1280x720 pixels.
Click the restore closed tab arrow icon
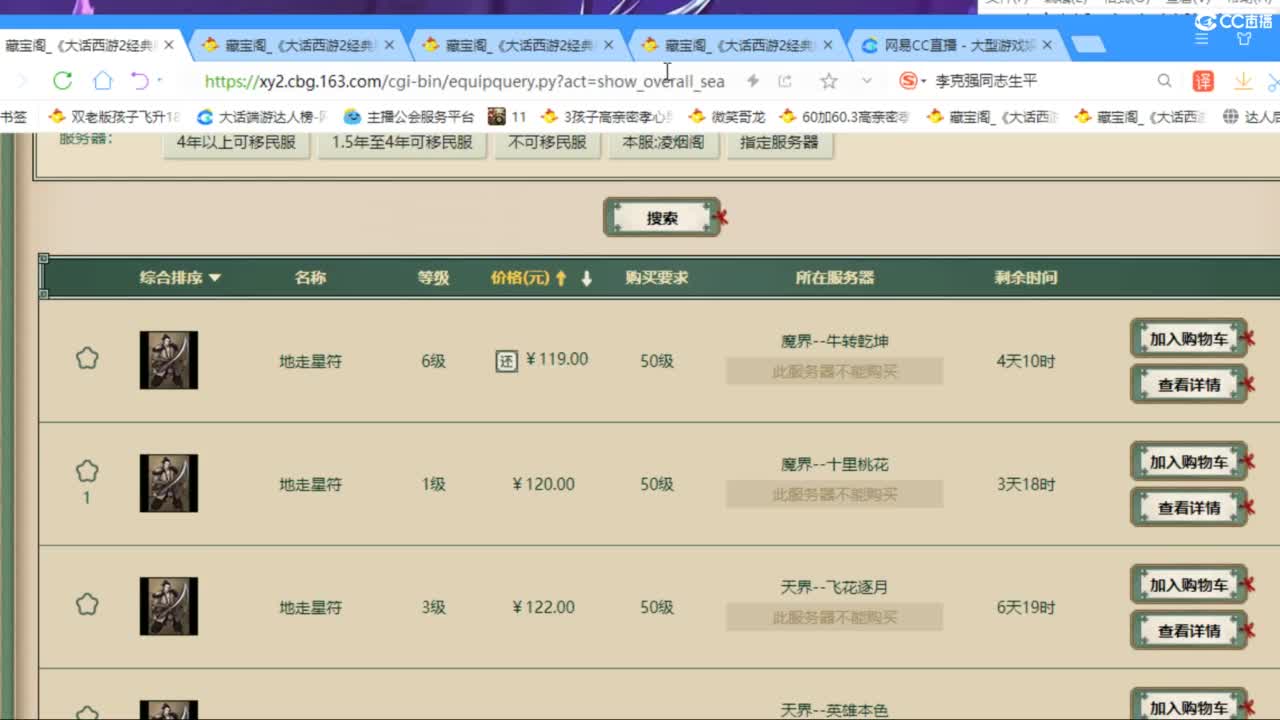pyautogui.click(x=140, y=81)
